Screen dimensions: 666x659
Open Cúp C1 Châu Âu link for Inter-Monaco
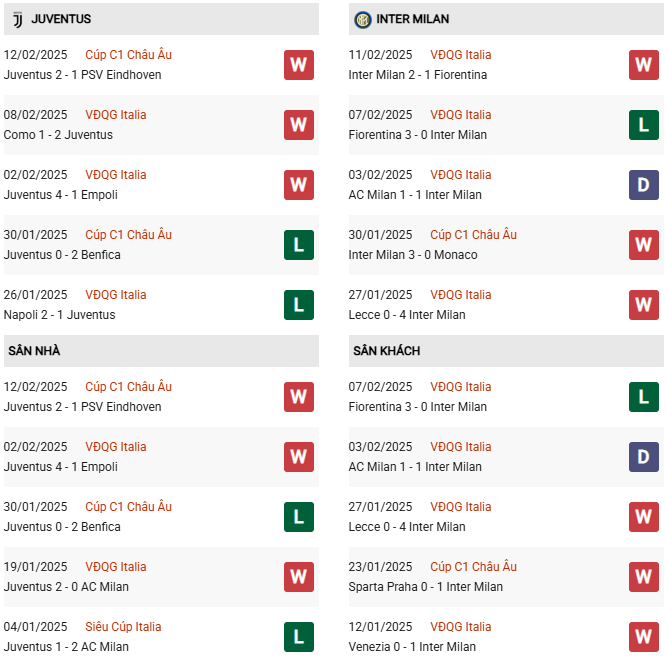tap(473, 235)
